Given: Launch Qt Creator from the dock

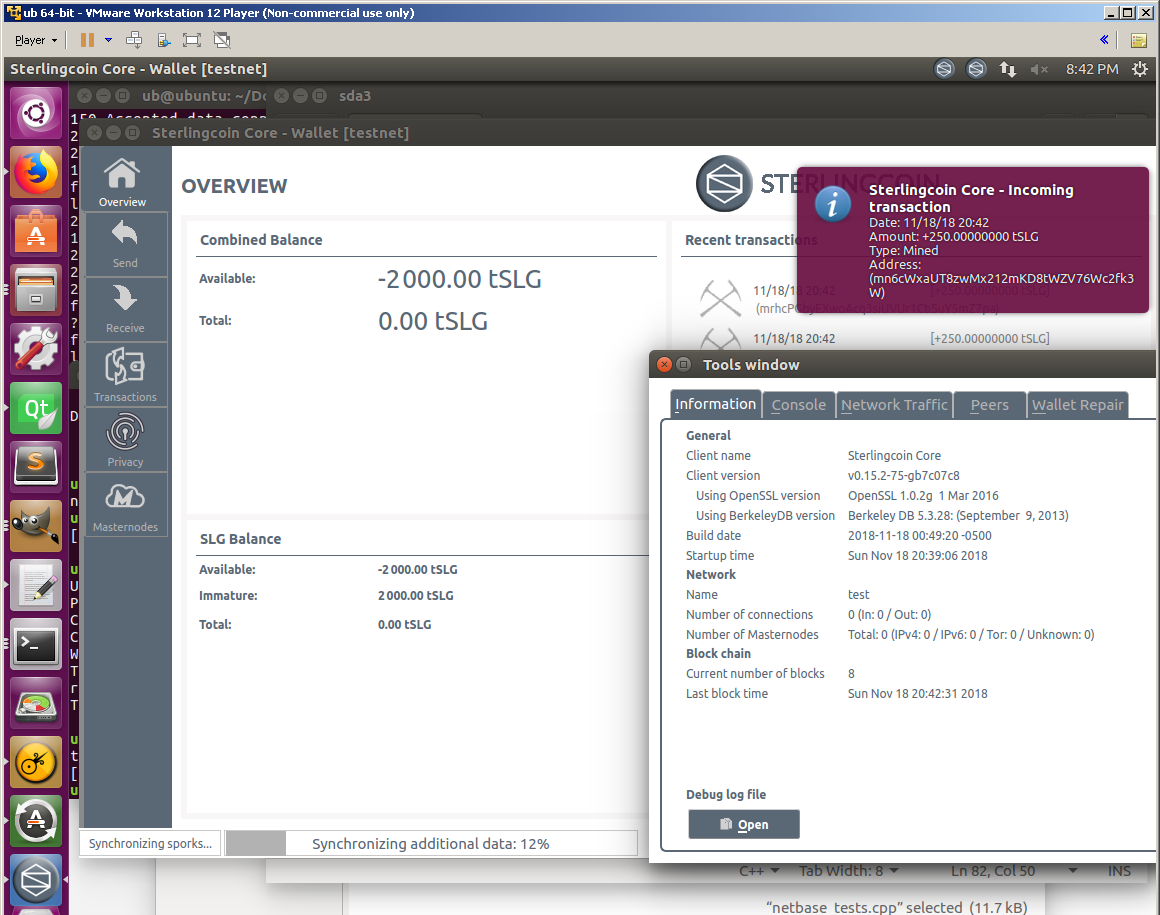Looking at the screenshot, I should 36,408.
